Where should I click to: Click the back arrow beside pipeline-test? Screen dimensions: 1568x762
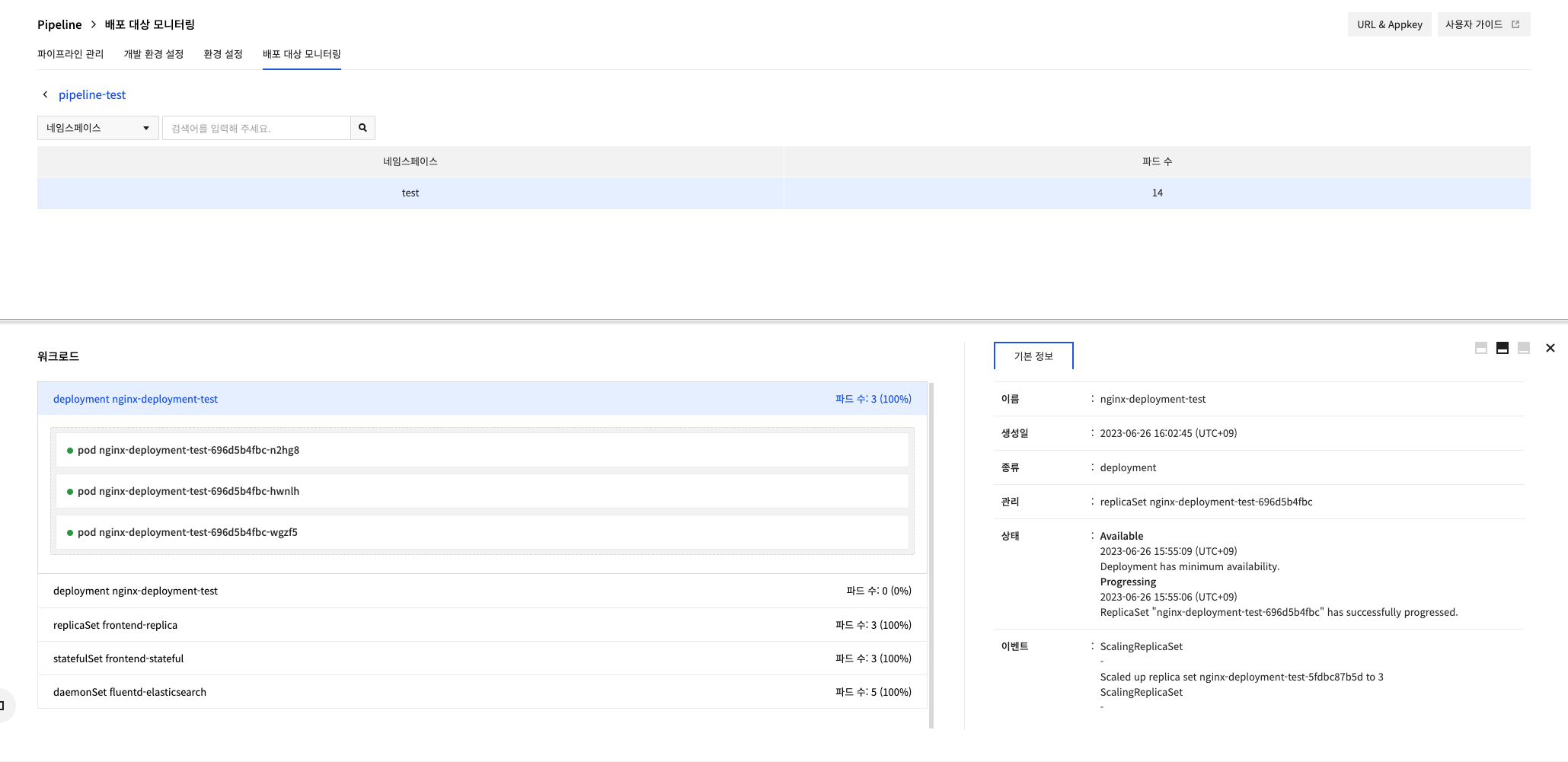(x=45, y=94)
